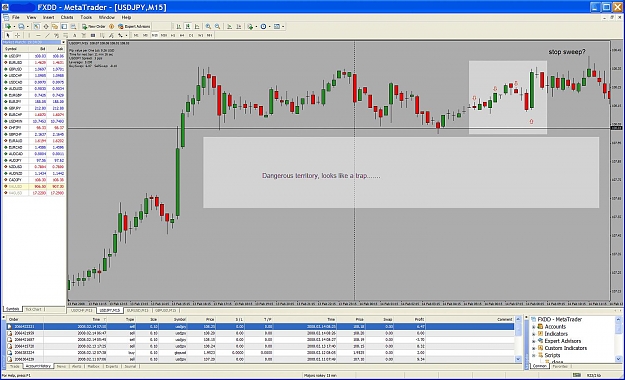Image resolution: width=625 pixels, height=380 pixels.
Task: Select the cursor arrow tool
Action: tap(8, 35)
